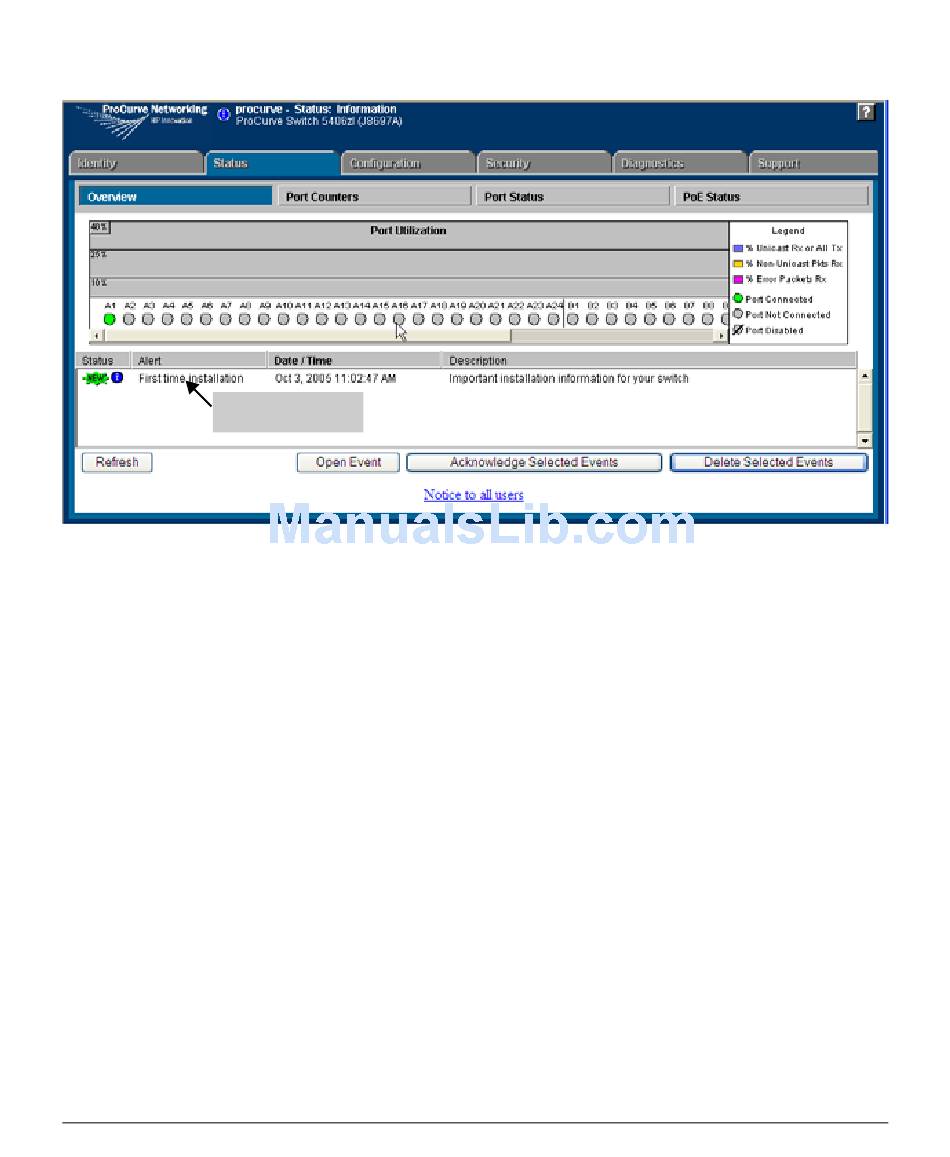This screenshot has width=950, height=1157.
Task: Select the Overview sub-tab
Action: tap(176, 196)
